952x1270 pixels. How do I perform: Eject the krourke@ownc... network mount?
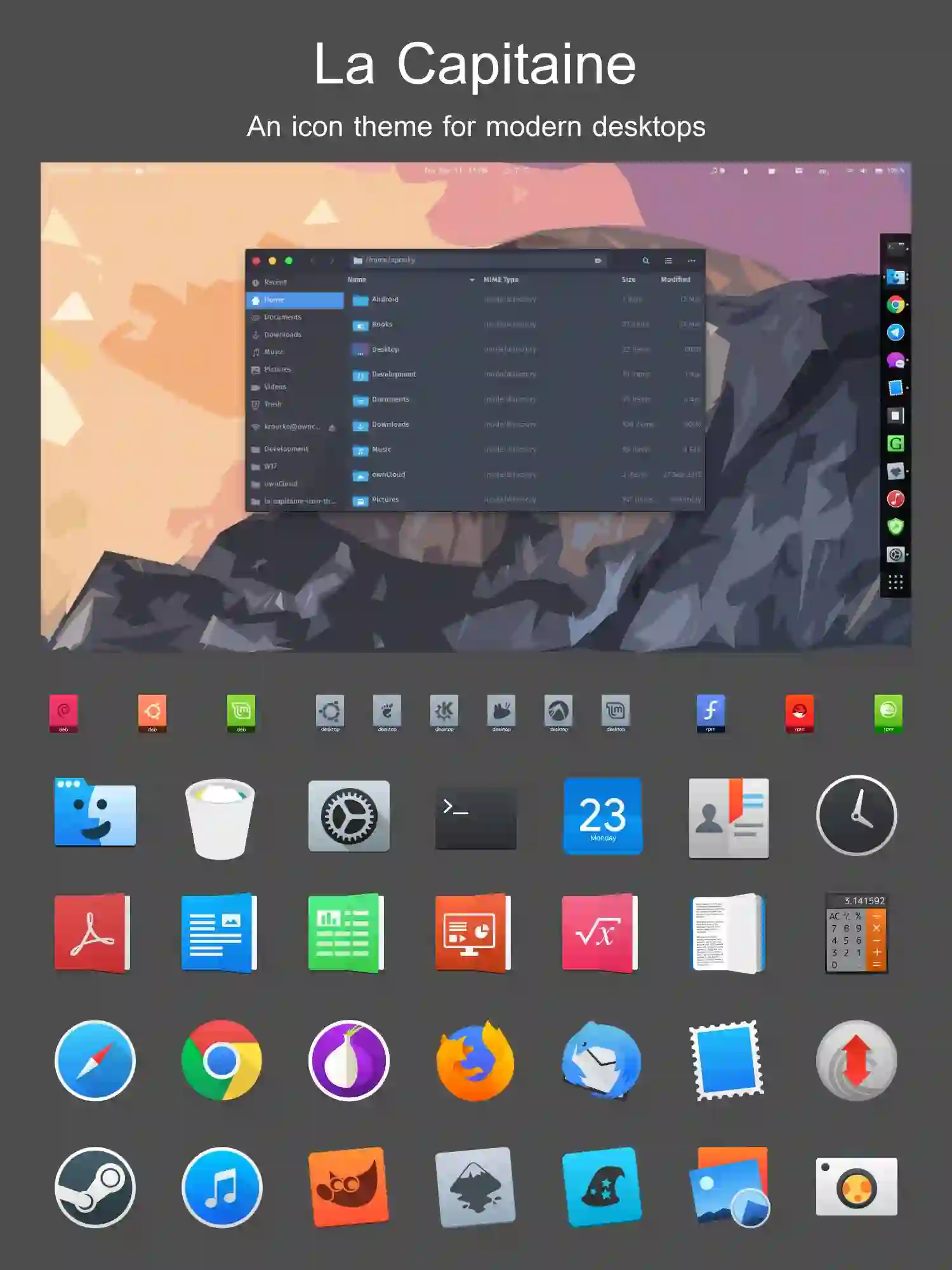332,427
